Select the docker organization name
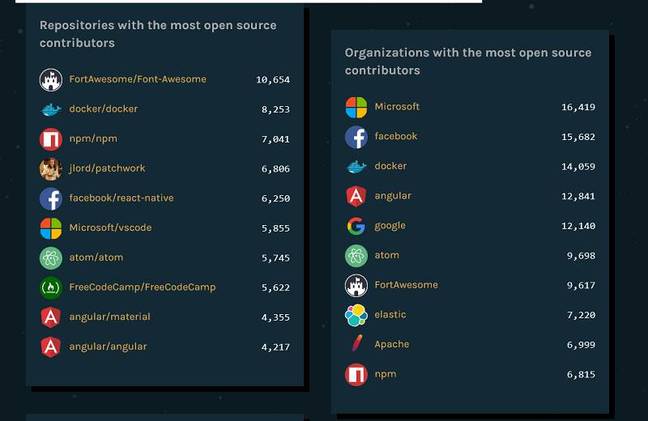The width and height of the screenshot is (648, 421). [391, 166]
